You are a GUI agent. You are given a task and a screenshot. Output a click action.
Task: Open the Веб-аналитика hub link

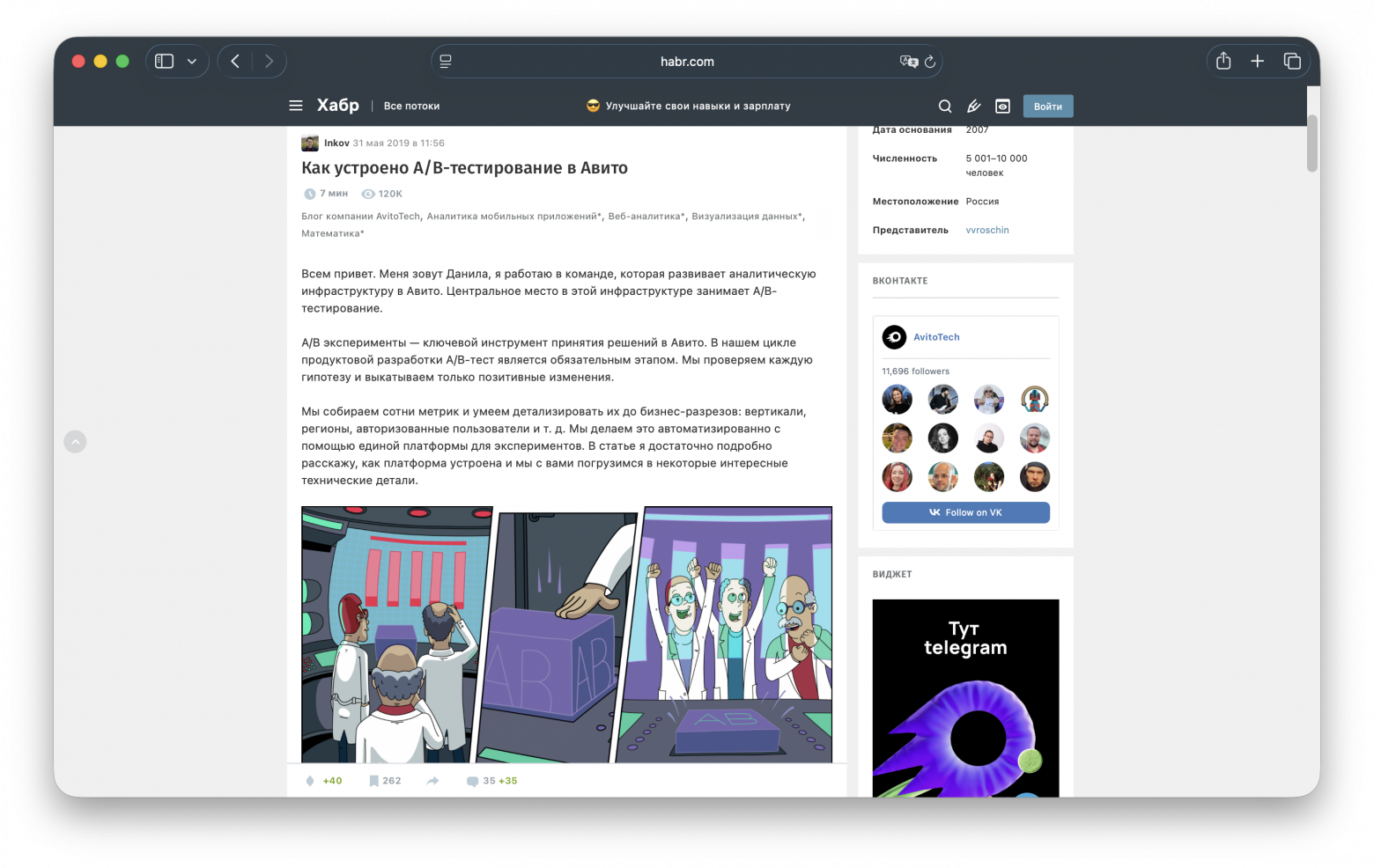point(645,217)
